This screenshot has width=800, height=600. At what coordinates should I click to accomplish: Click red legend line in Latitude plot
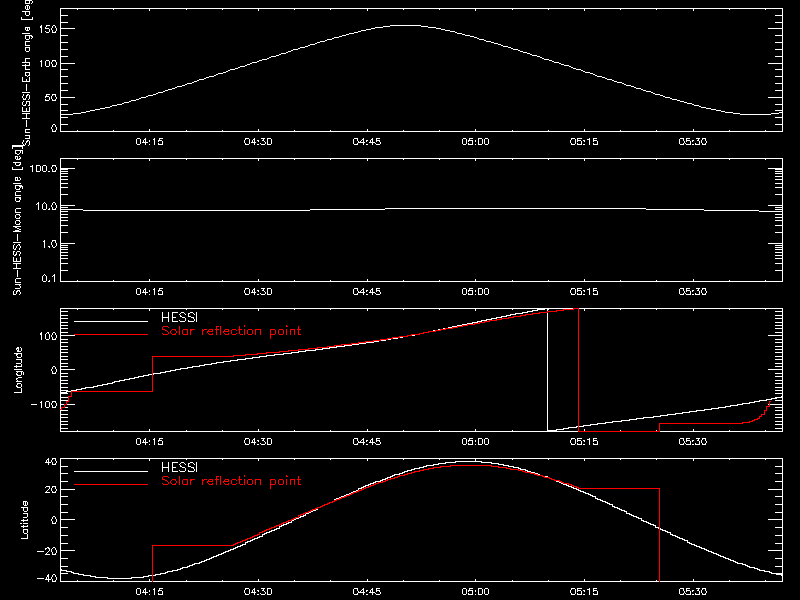click(111, 485)
